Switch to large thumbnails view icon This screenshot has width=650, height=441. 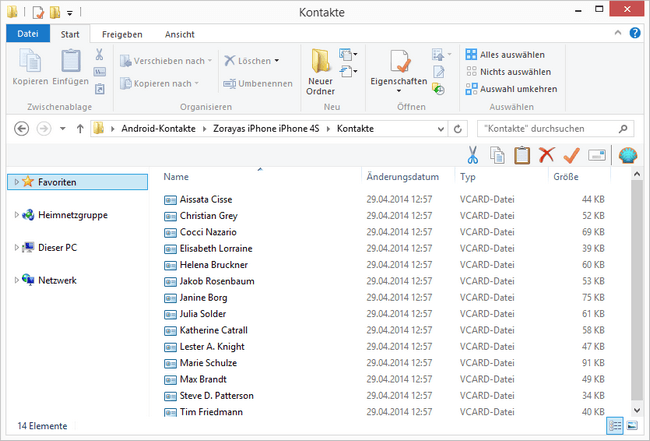click(x=632, y=426)
